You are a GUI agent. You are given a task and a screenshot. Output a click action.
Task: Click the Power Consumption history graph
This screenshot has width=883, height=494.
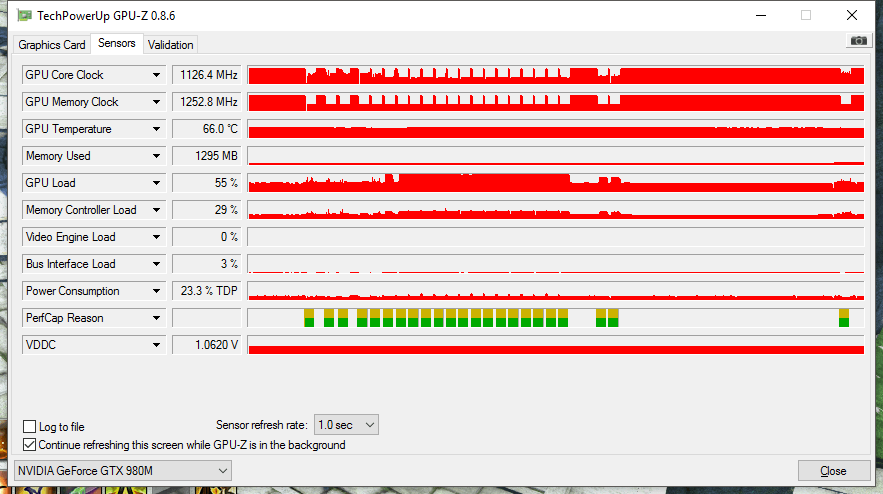[x=556, y=291]
